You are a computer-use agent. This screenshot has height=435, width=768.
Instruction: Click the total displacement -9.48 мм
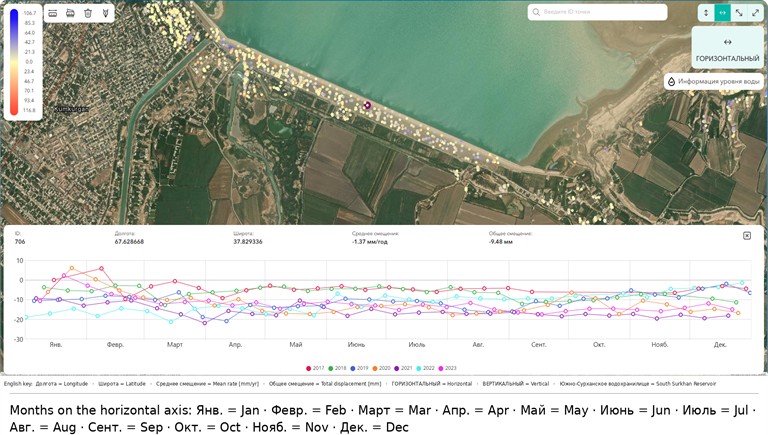pos(501,242)
